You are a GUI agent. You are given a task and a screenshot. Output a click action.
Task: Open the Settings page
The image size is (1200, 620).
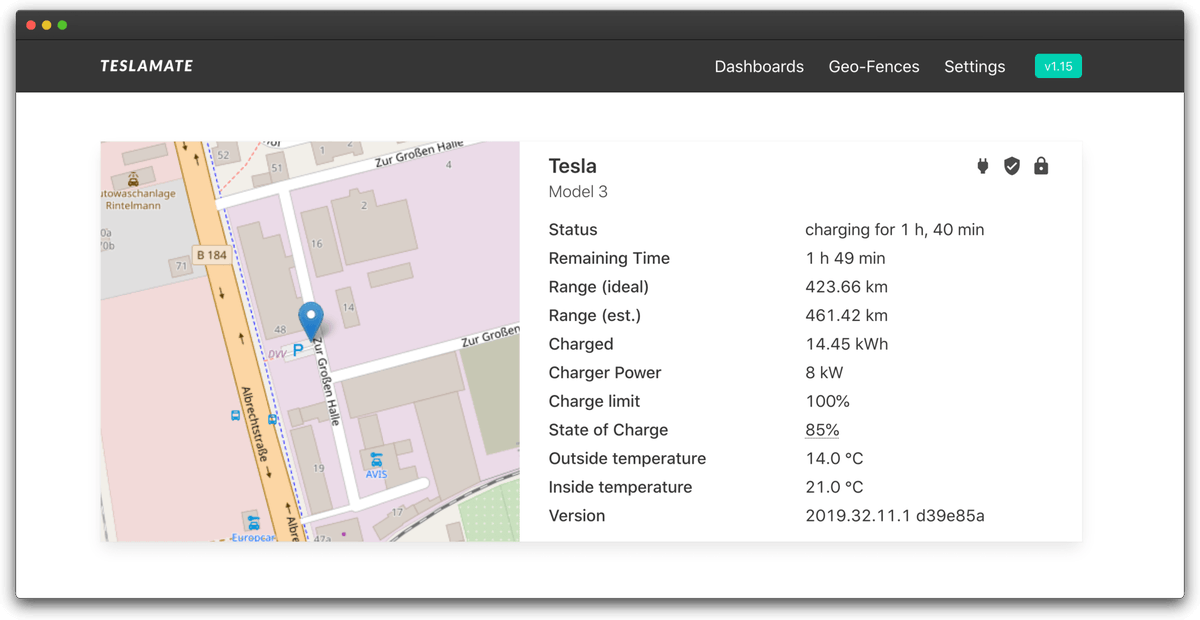974,67
